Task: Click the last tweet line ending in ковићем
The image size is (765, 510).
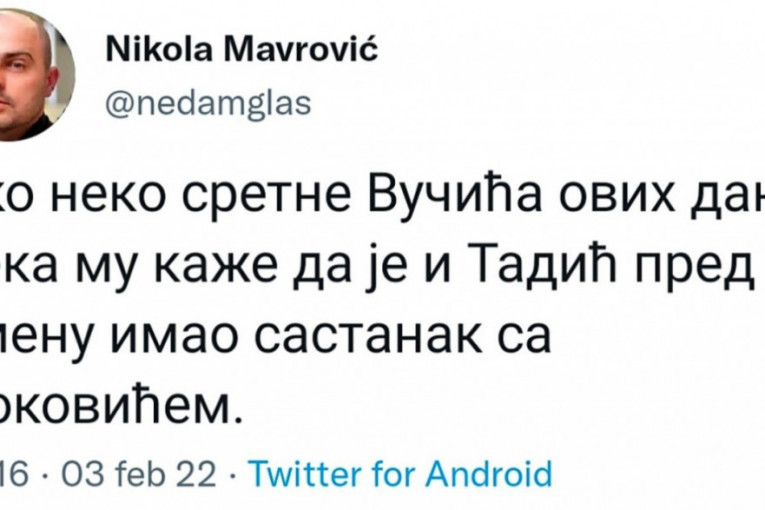Action: [120, 403]
